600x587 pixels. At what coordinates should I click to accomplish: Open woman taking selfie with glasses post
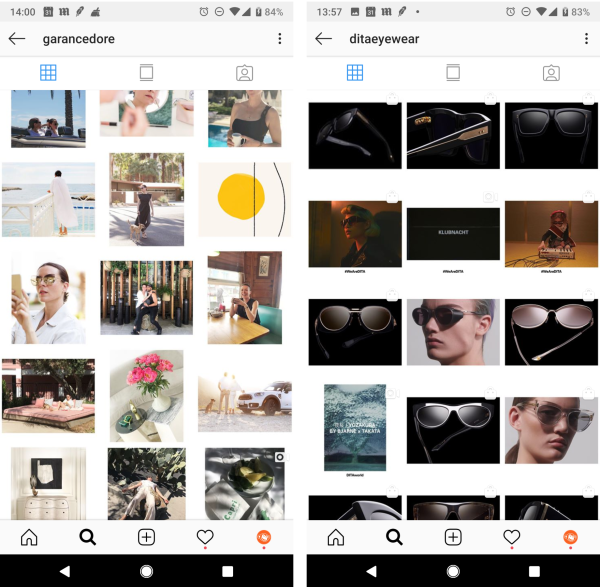[48, 297]
